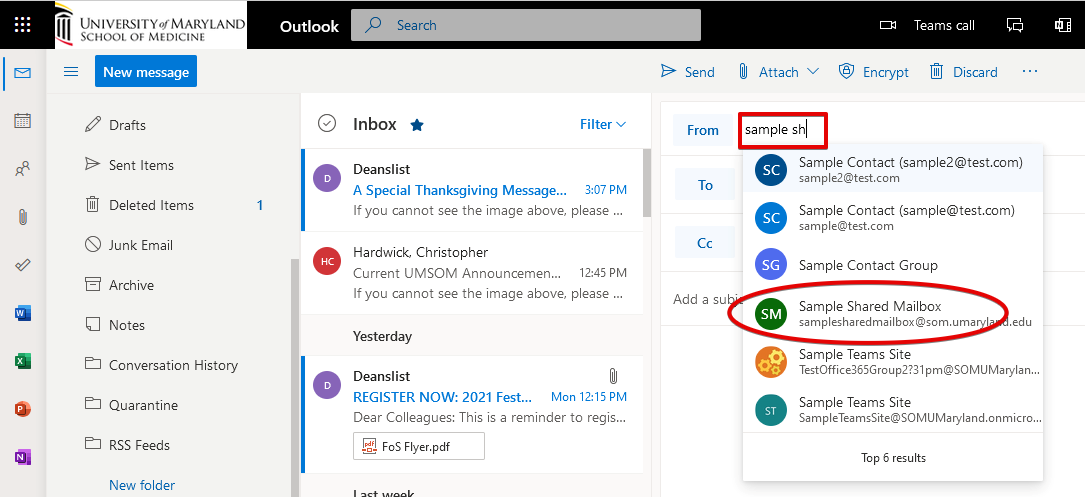Screen dimensions: 1085x497
Task: Toggle the folder pane hamburger menu
Action: pos(71,72)
